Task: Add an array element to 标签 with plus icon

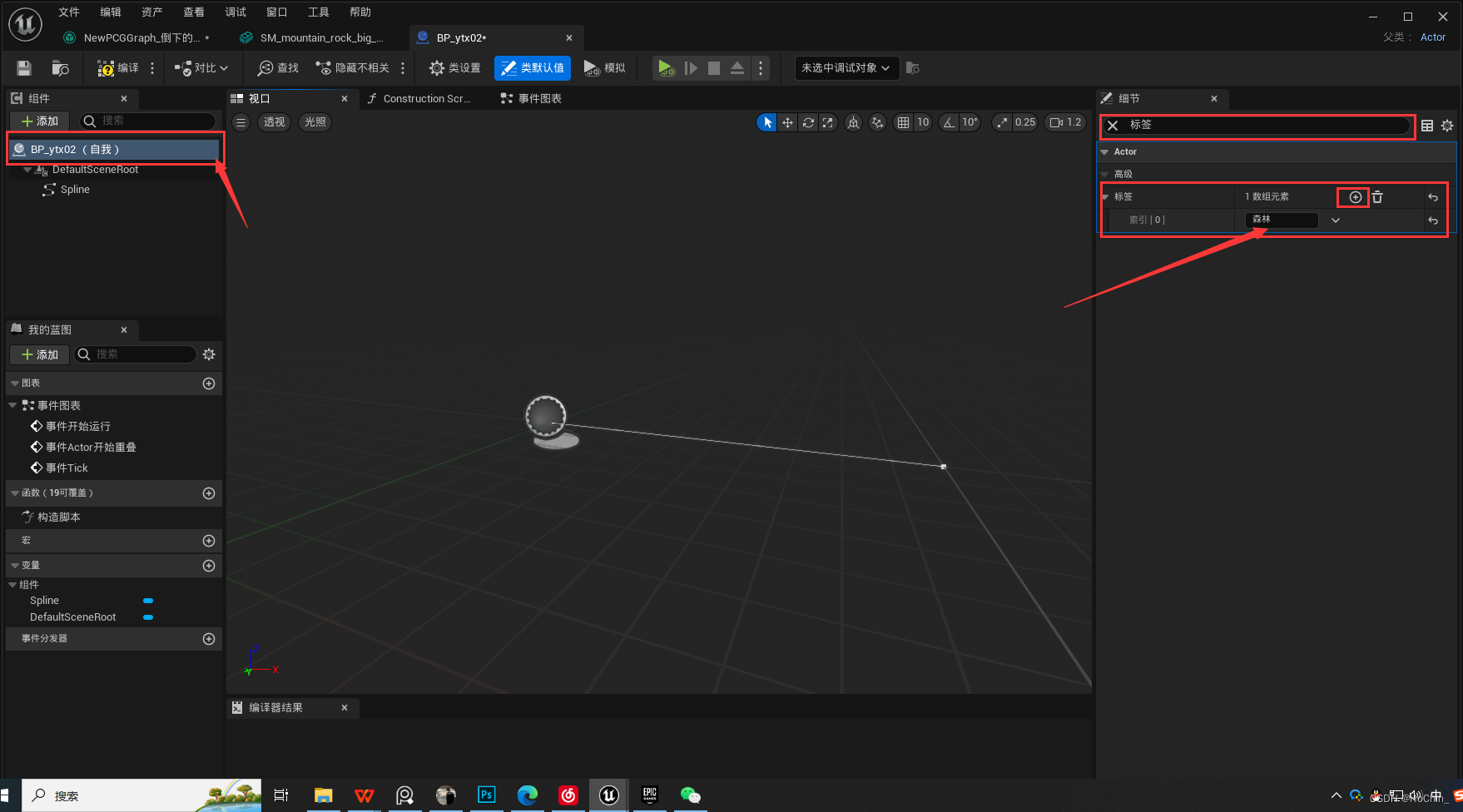Action: pyautogui.click(x=1356, y=197)
